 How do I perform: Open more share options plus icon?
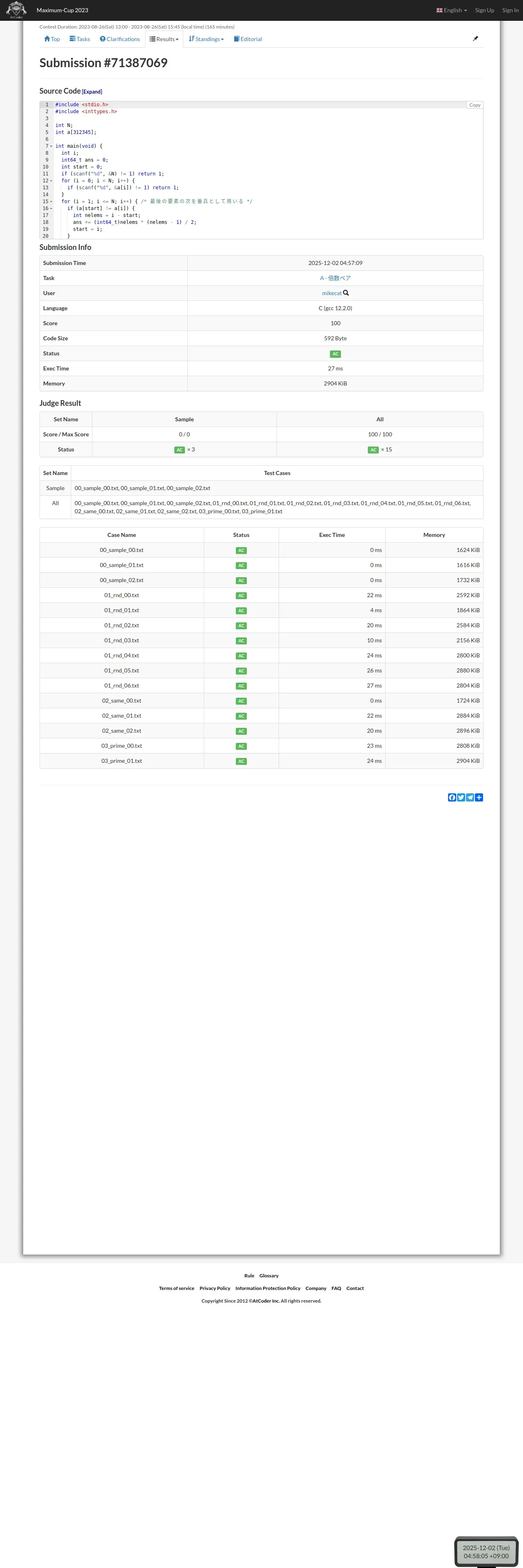pos(479,797)
